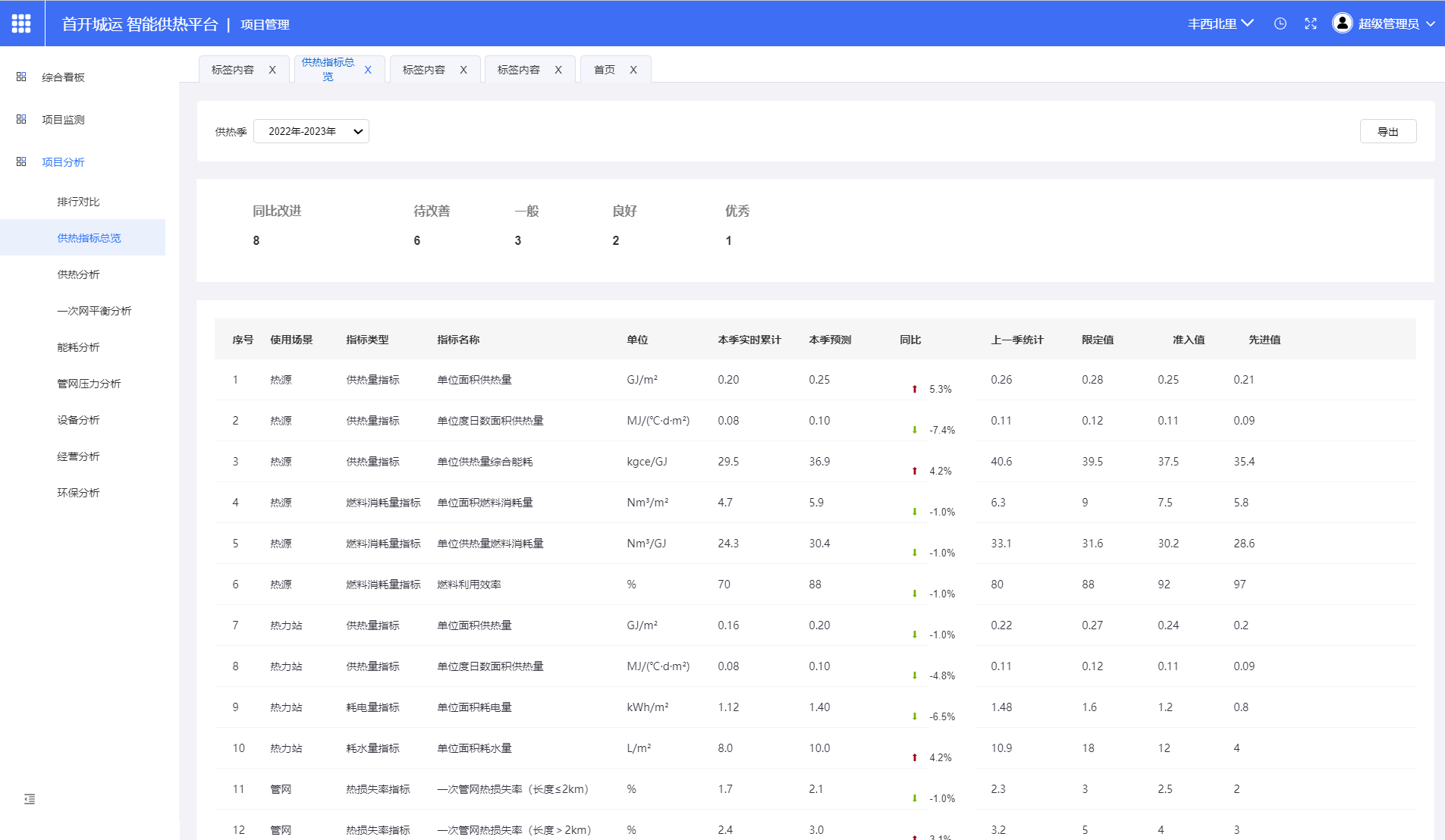The image size is (1445, 840).
Task: Click the 40.6 上一季统计 value
Action: (x=1001, y=462)
